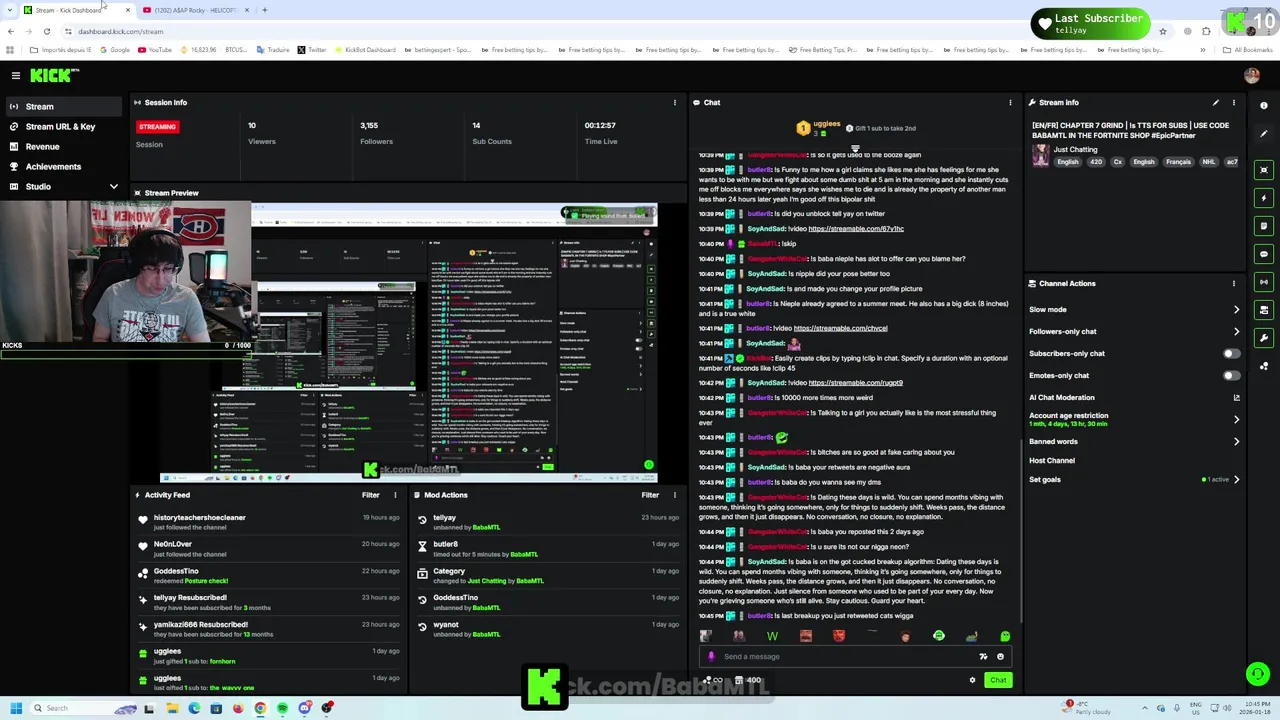Open emoji picker in chat input

[x=1000, y=657]
